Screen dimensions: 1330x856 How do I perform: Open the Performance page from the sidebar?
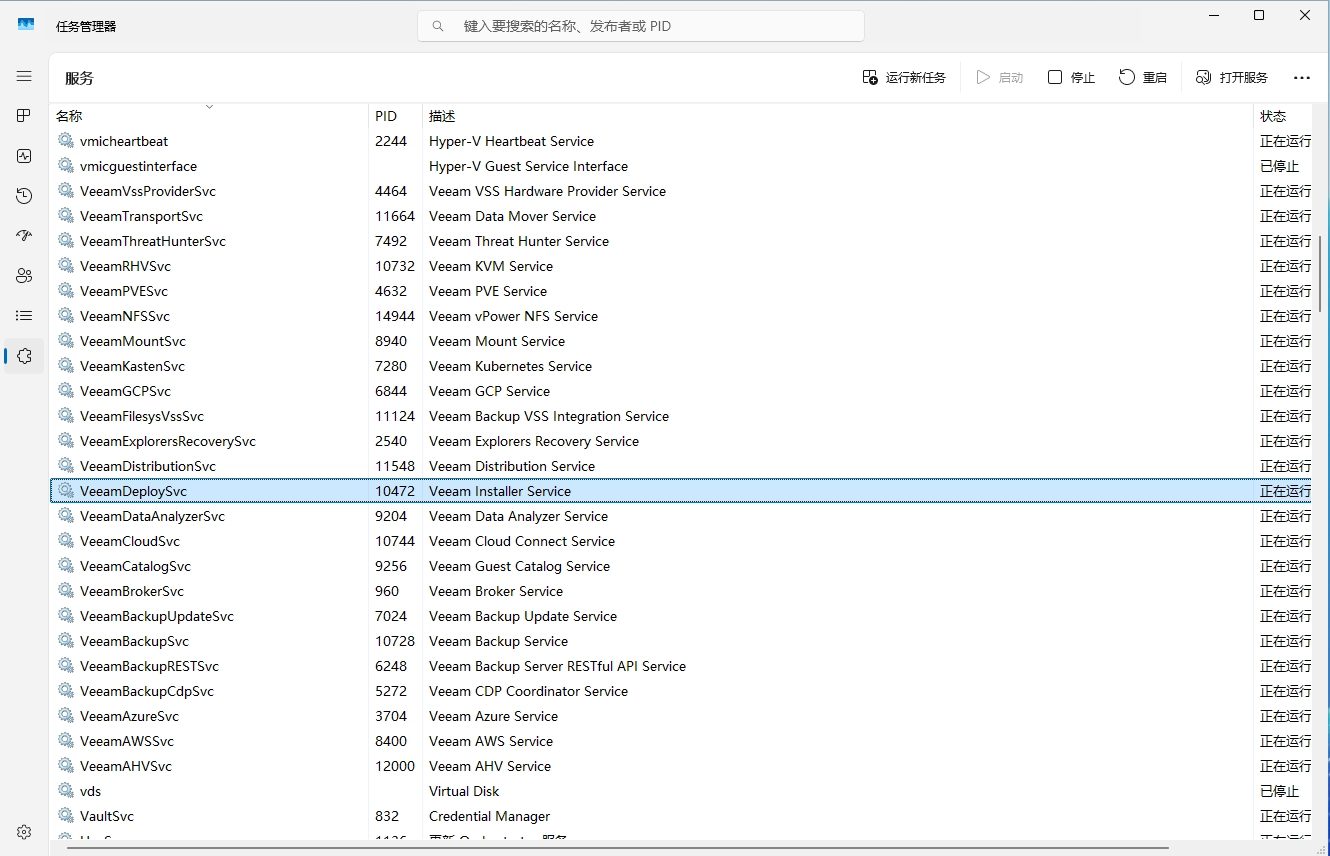[24, 156]
